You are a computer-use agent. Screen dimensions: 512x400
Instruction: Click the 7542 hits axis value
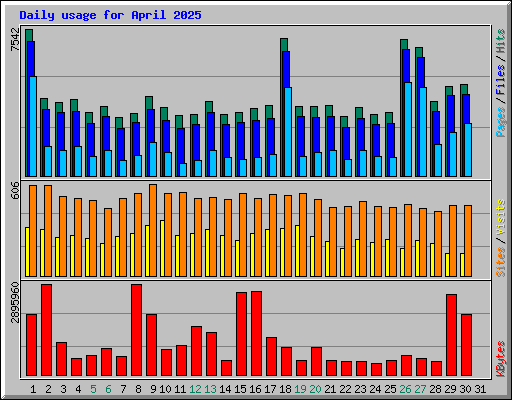click(x=15, y=40)
